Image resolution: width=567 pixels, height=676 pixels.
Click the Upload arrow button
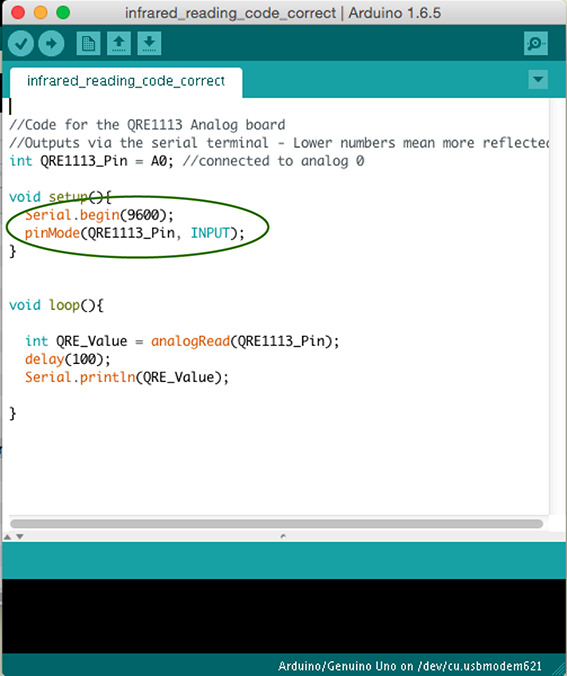(x=51, y=44)
